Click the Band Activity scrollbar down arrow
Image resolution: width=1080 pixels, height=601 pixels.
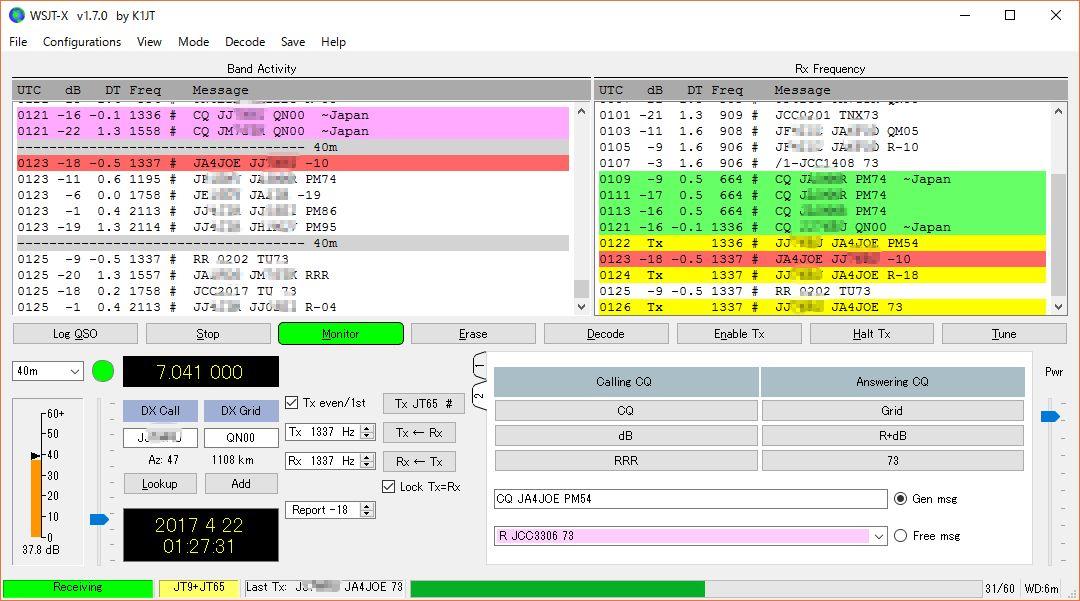(x=581, y=307)
